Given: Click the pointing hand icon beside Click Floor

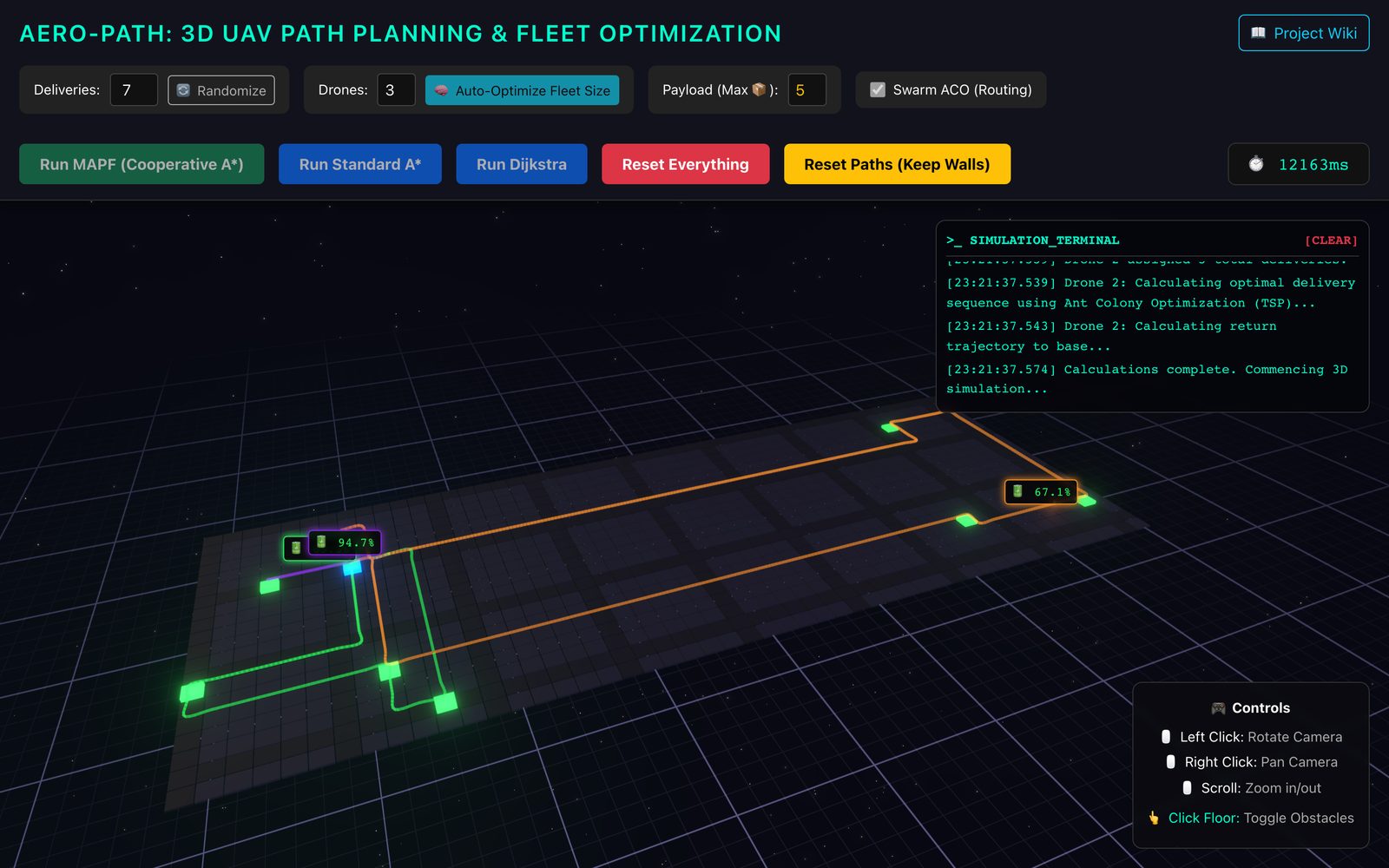Looking at the screenshot, I should pos(1154,818).
